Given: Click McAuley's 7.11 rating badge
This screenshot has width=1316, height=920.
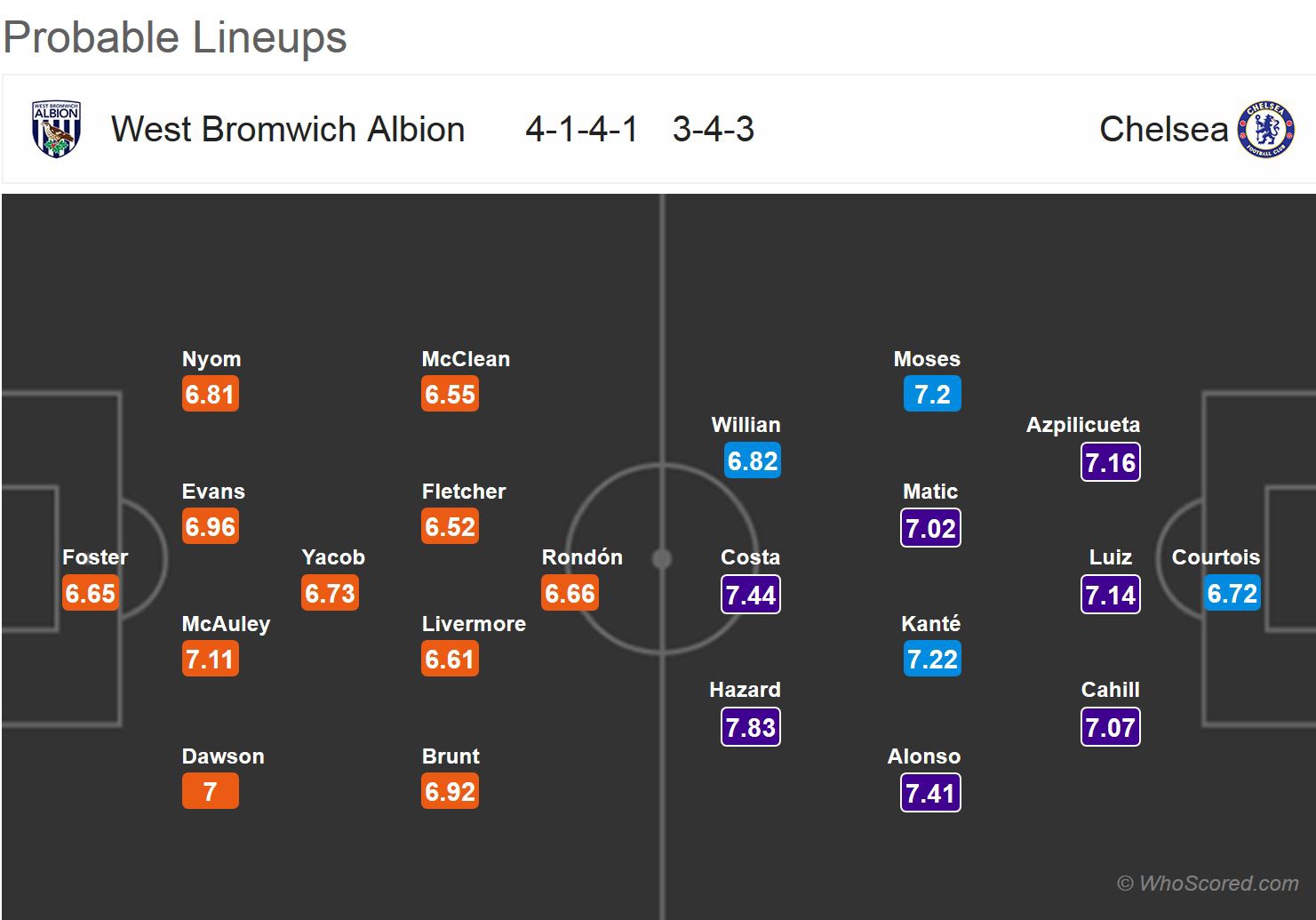Looking at the screenshot, I should pos(211,660).
